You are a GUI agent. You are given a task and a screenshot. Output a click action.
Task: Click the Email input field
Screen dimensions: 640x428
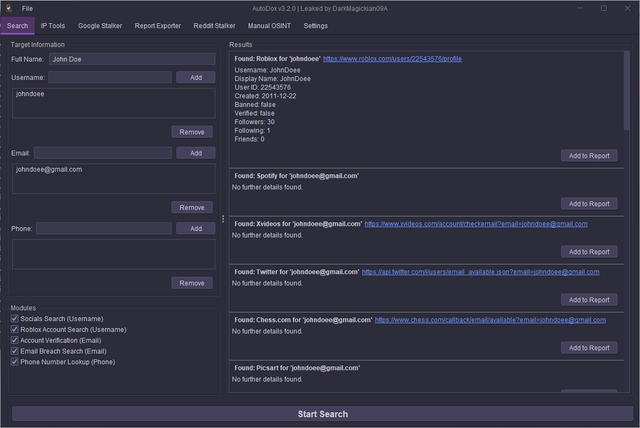[x=103, y=153]
